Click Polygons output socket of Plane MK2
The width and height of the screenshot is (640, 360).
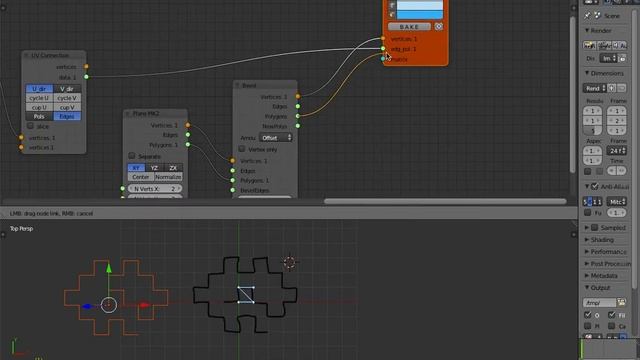(x=188, y=144)
